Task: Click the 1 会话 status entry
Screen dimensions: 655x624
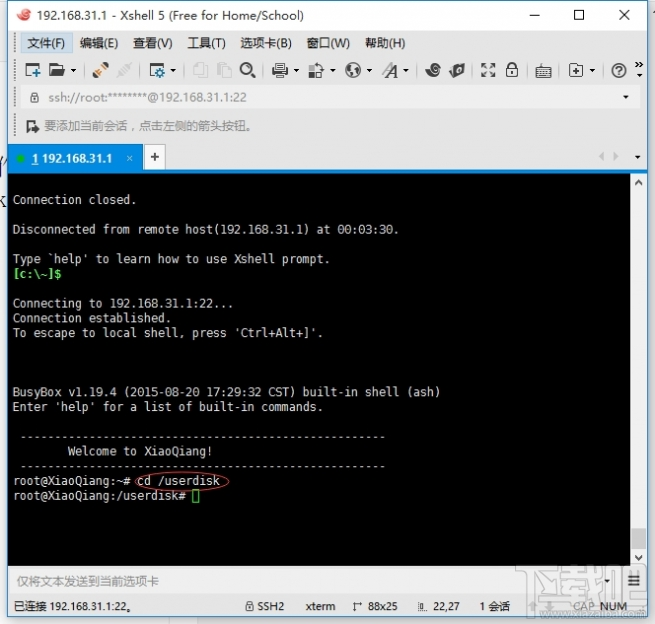Action: coord(494,606)
